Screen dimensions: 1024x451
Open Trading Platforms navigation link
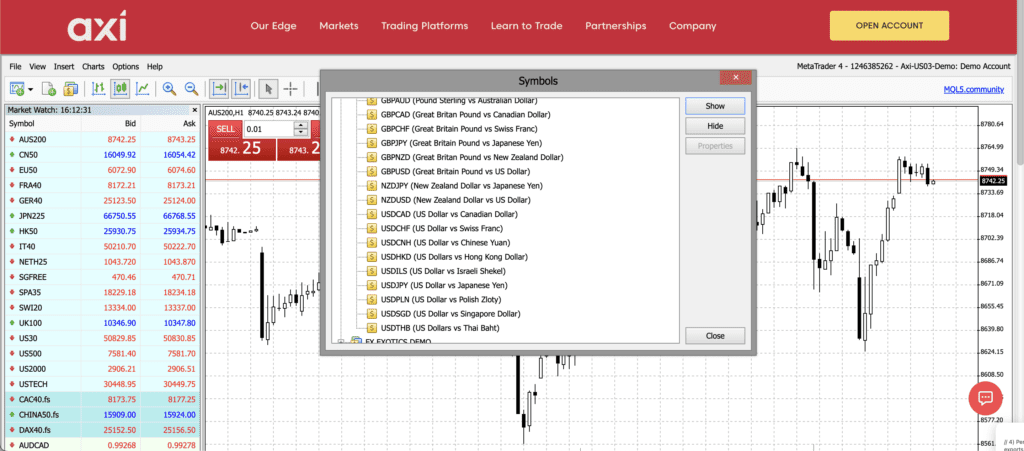pos(424,26)
